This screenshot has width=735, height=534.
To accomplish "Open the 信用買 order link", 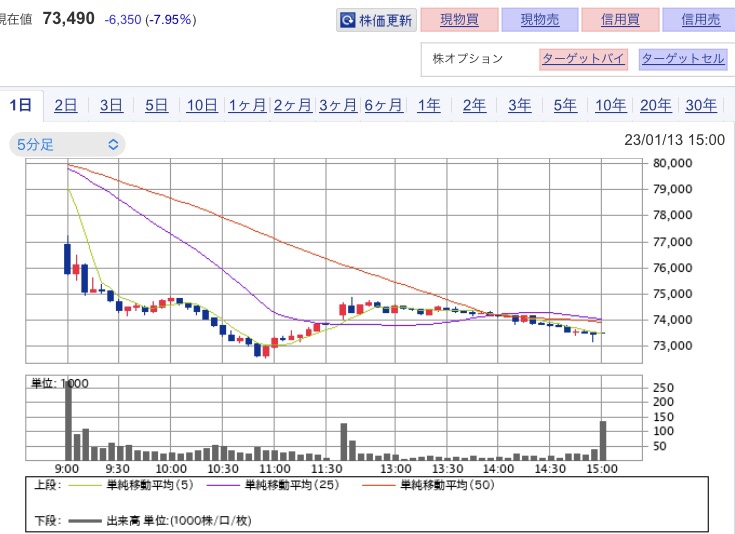I will click(x=620, y=20).
